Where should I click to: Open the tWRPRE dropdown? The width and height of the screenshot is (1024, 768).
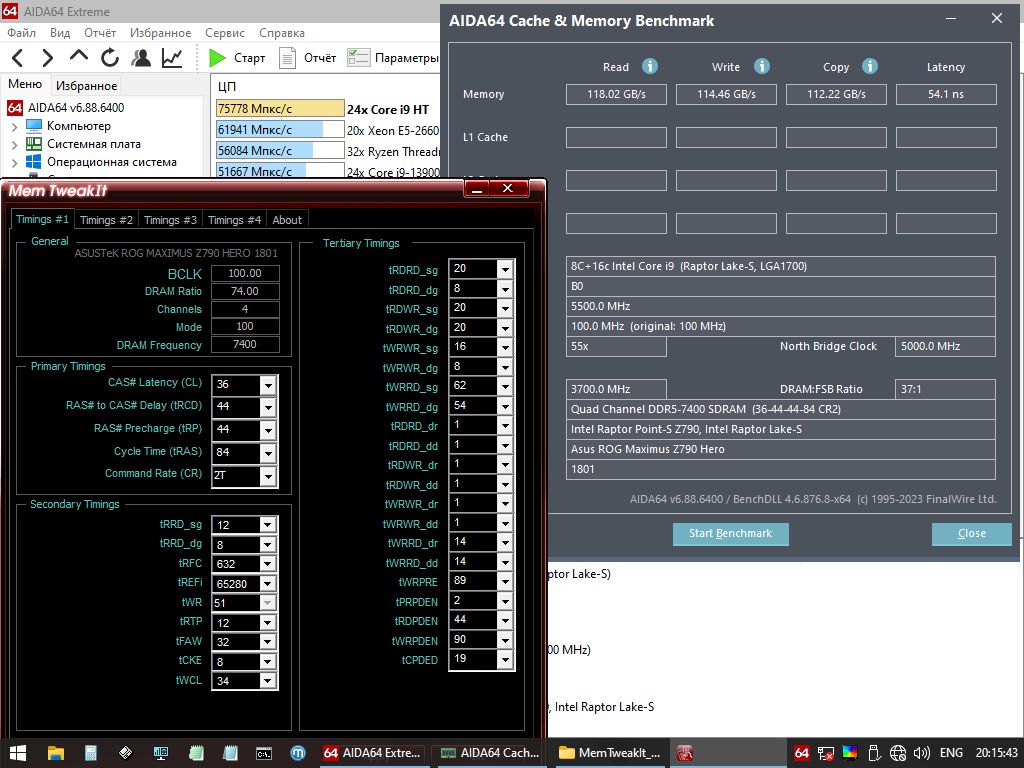pyautogui.click(x=505, y=581)
